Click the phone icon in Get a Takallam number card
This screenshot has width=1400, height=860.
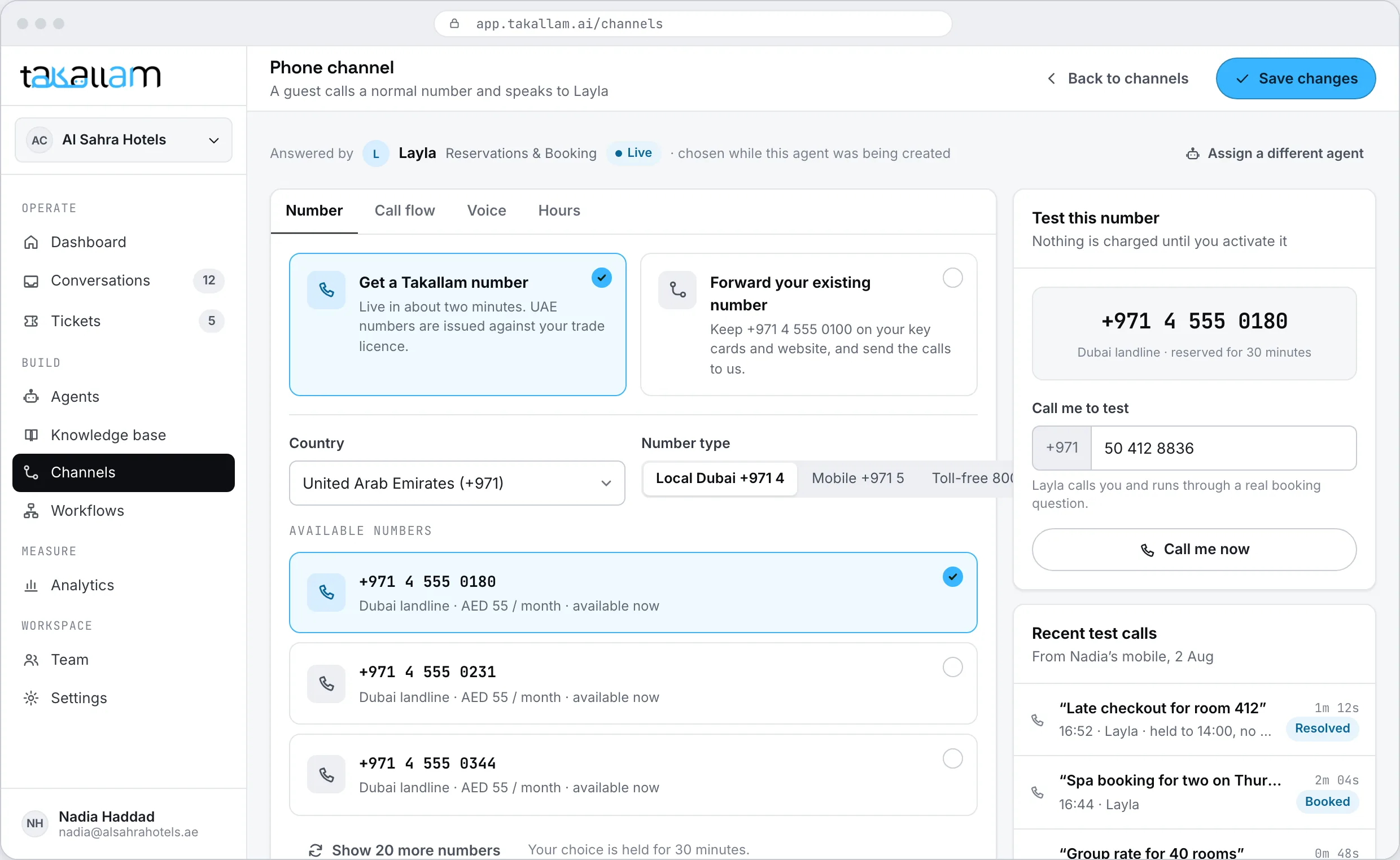(x=326, y=290)
